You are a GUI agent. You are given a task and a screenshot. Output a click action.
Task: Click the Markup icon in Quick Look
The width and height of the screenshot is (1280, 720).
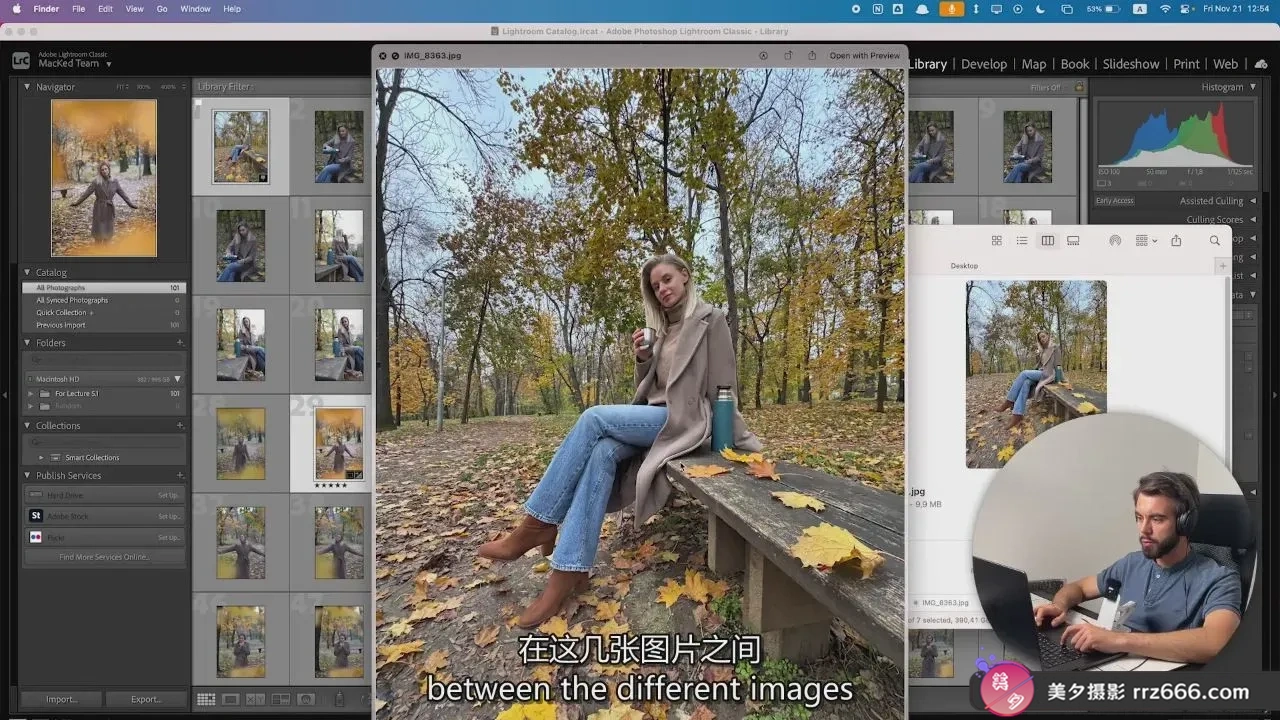[x=764, y=56]
